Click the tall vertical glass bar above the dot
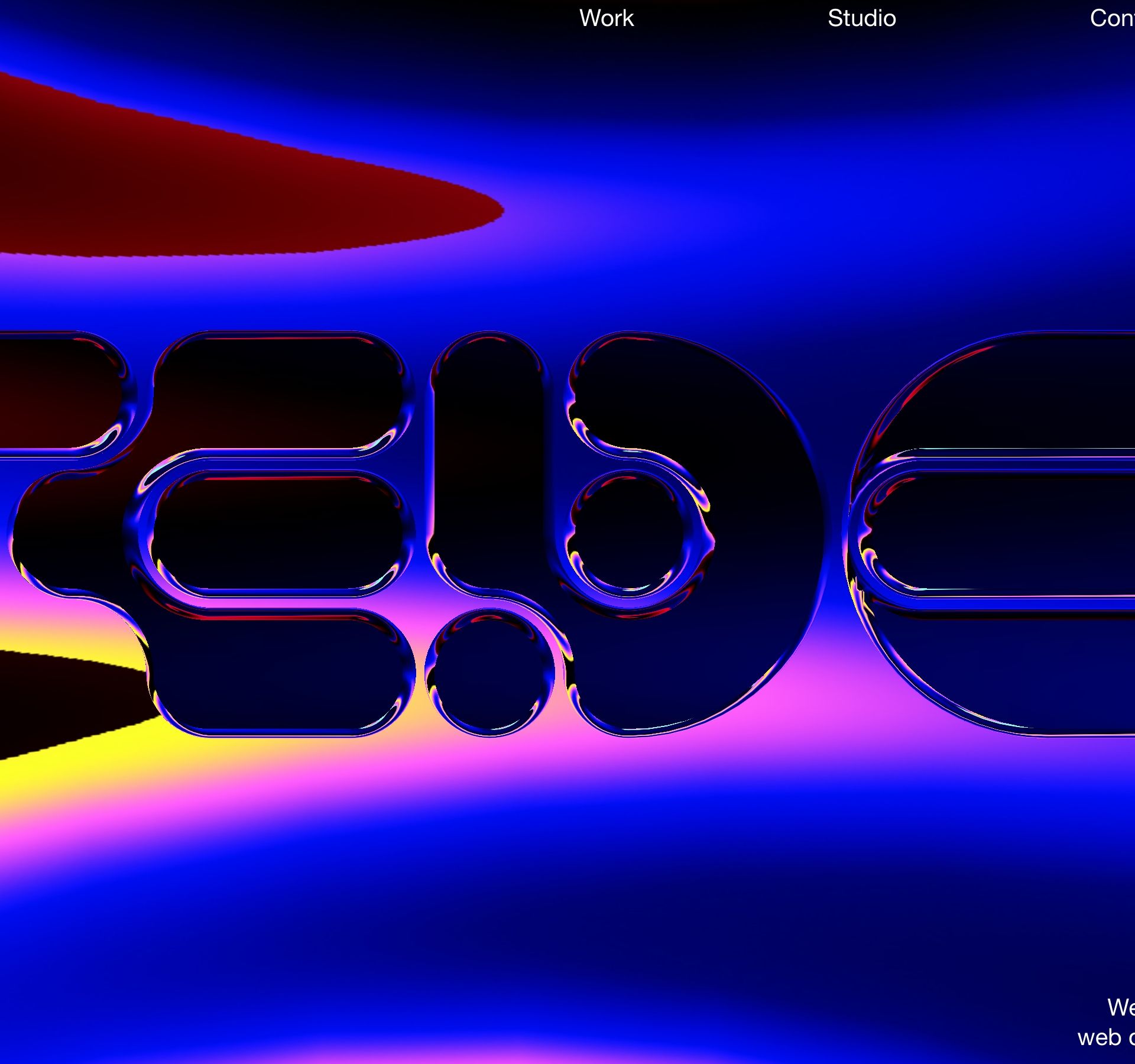This screenshot has height=1064, width=1135. pyautogui.click(x=489, y=461)
